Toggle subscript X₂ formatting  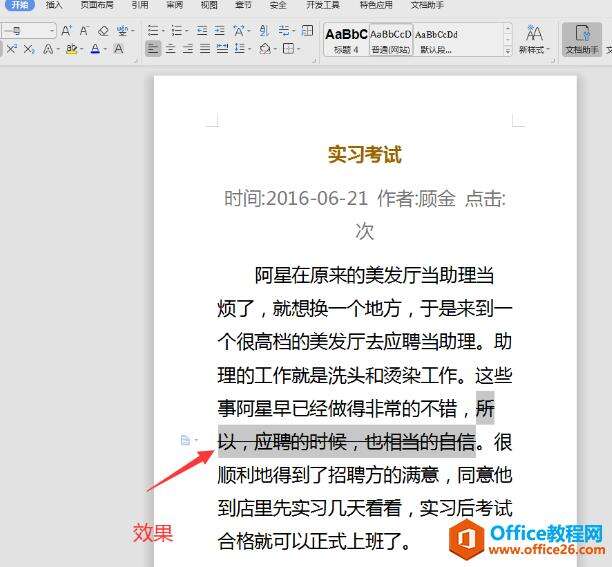click(29, 49)
